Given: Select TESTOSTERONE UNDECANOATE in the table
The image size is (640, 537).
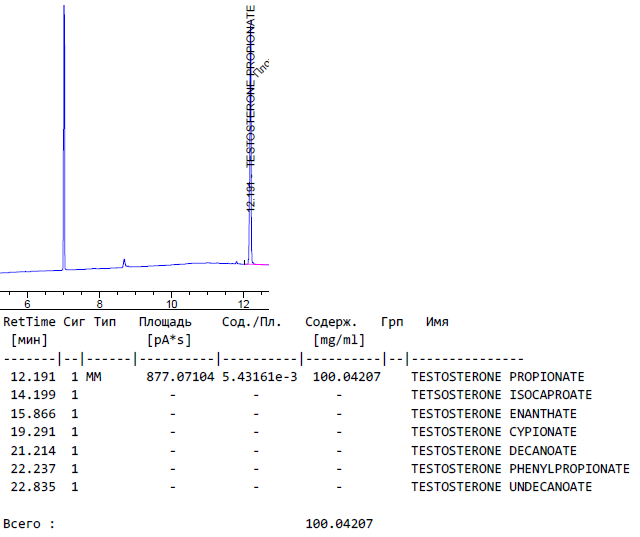Looking at the screenshot, I should (x=501, y=486).
